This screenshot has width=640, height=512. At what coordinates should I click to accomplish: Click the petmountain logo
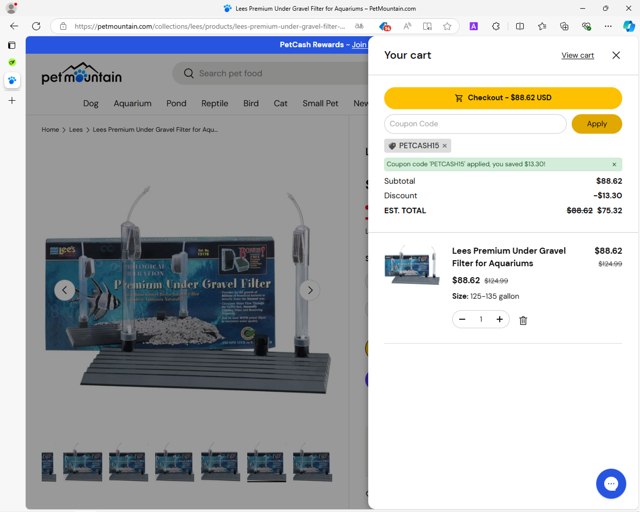(x=82, y=73)
